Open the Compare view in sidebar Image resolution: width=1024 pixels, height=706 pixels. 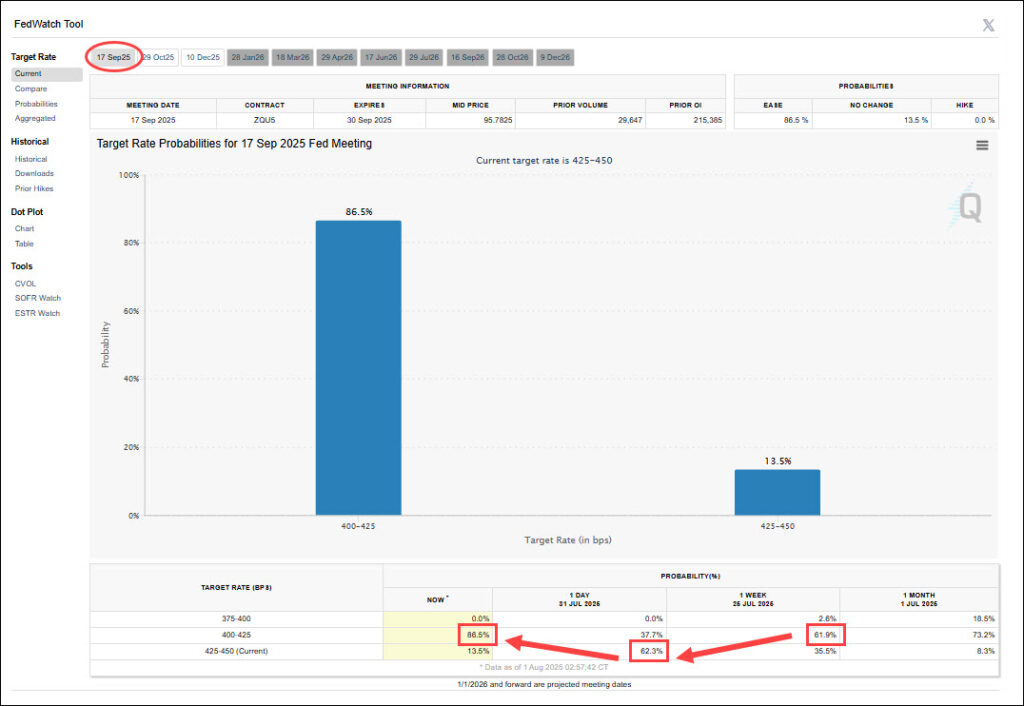click(x=31, y=89)
